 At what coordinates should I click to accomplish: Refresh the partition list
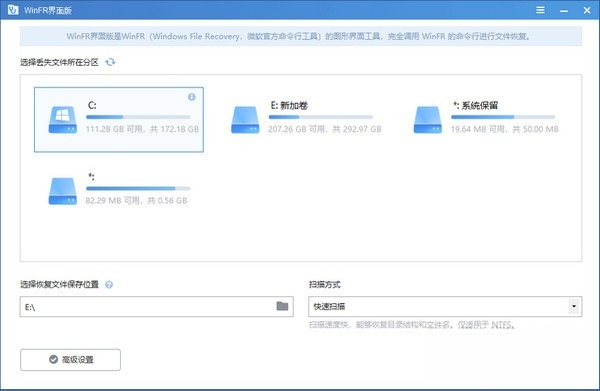110,62
